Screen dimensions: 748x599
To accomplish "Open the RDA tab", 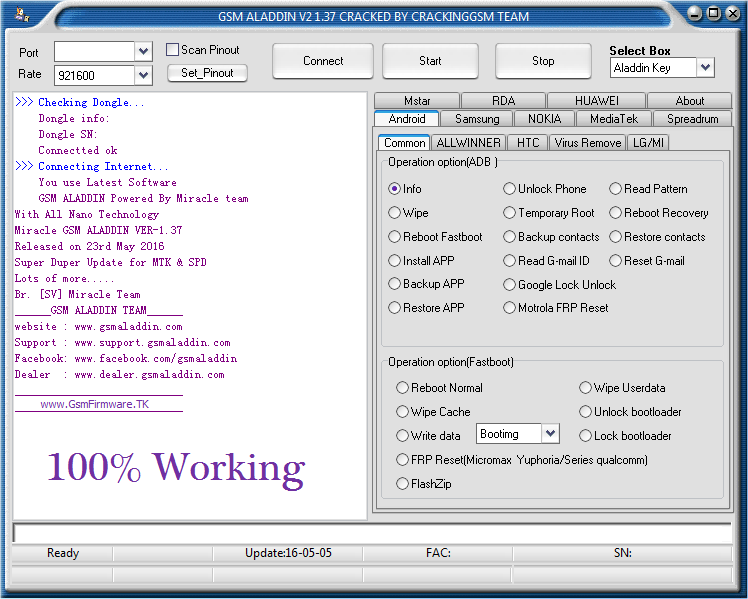I will coord(503,101).
